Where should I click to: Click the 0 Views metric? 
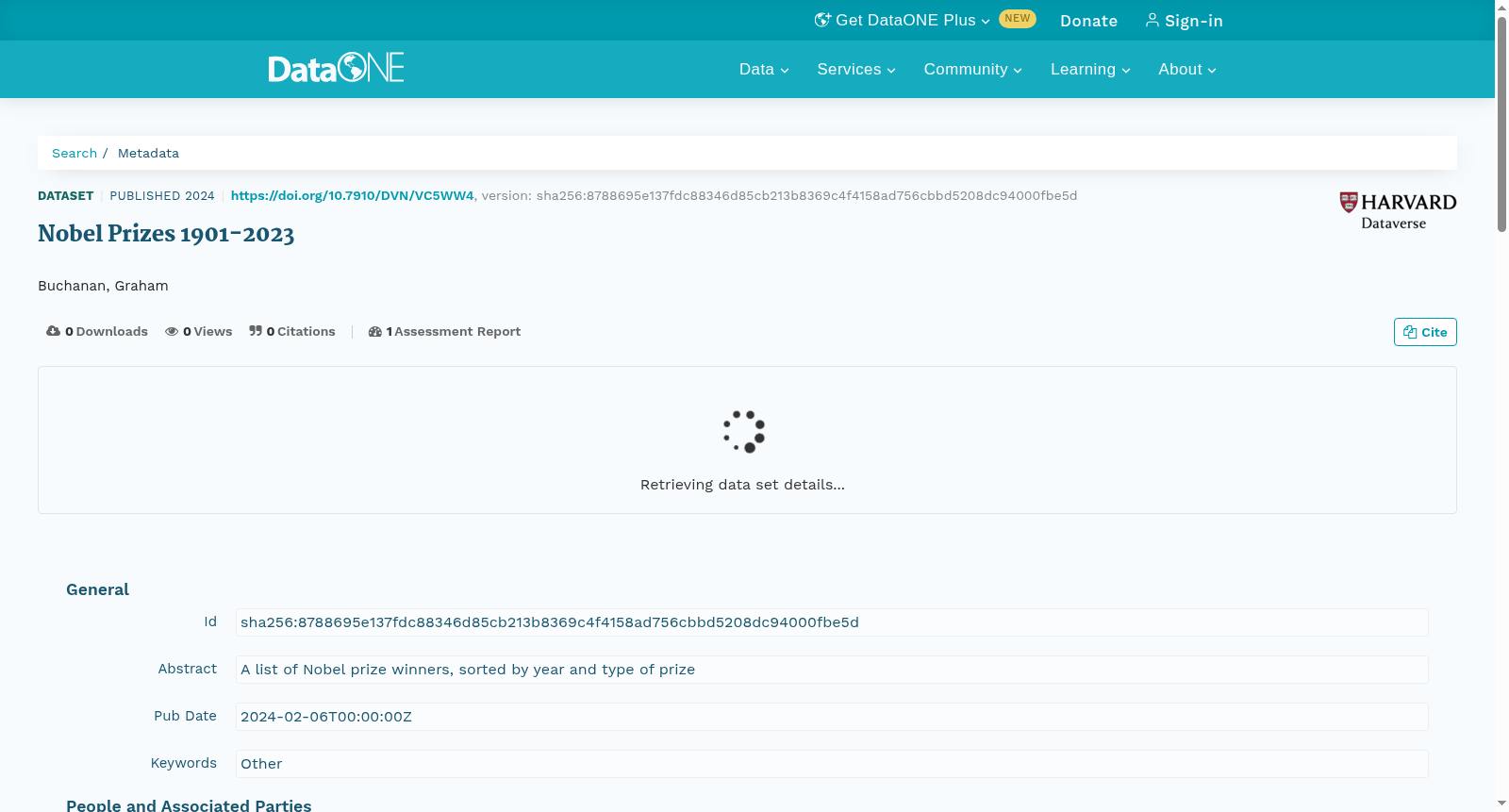[x=199, y=331]
